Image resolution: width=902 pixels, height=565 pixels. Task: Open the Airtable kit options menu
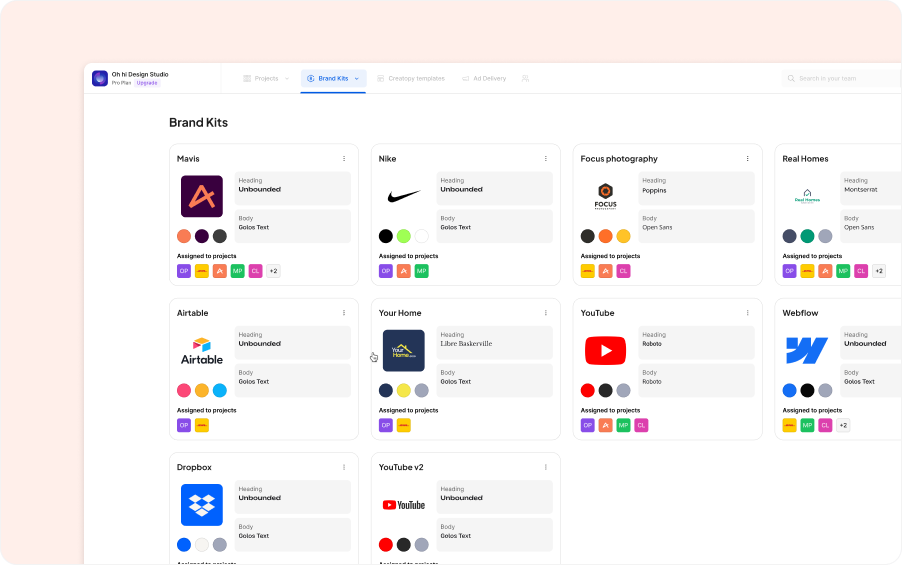point(344,313)
